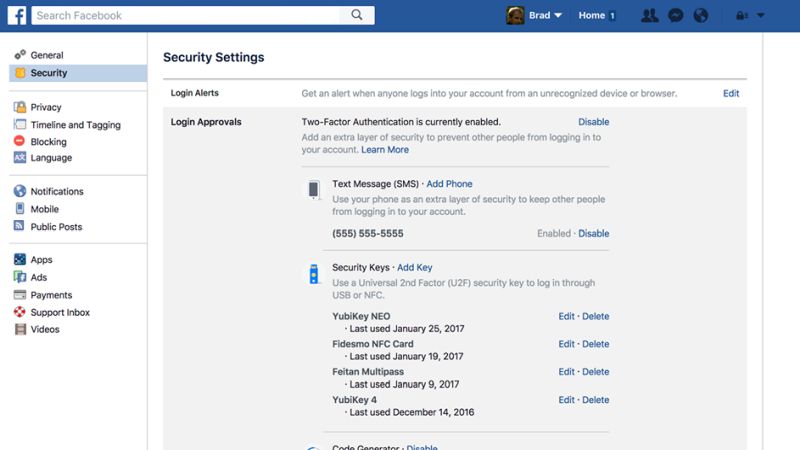Screen dimensions: 800x450
Task: Edit the YubiKey NEO key
Action: (566, 316)
